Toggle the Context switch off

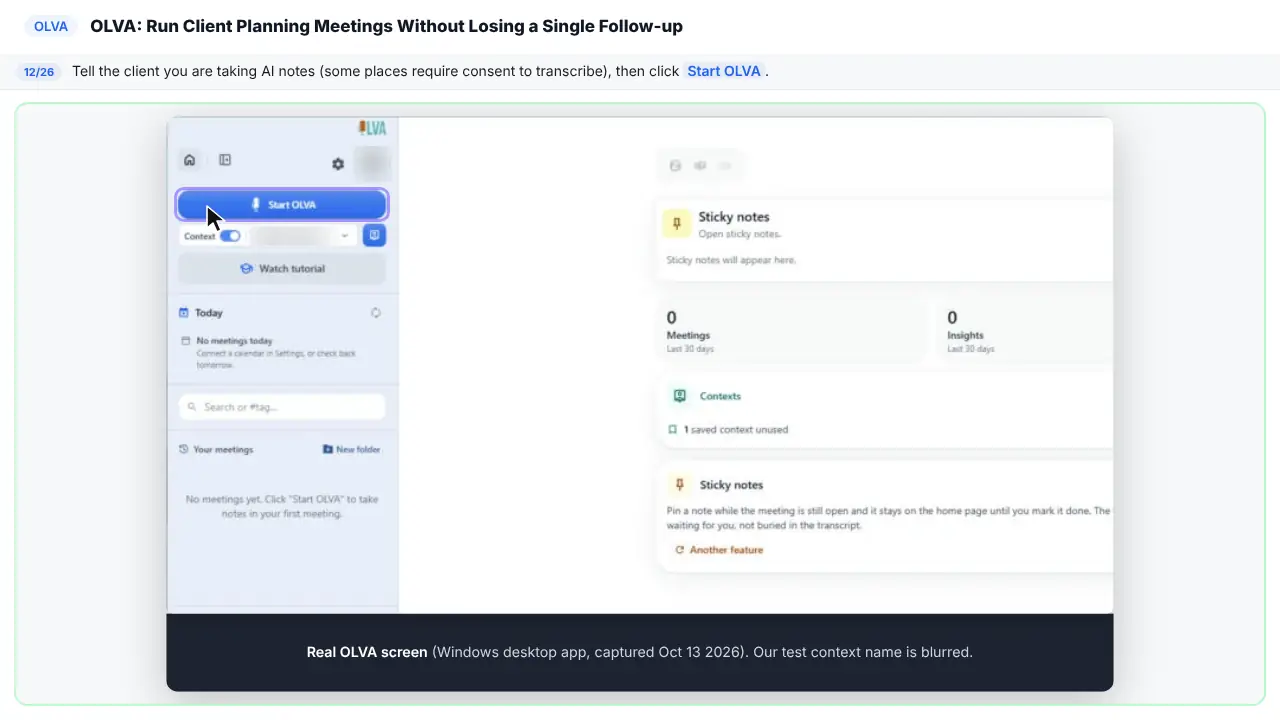click(230, 236)
